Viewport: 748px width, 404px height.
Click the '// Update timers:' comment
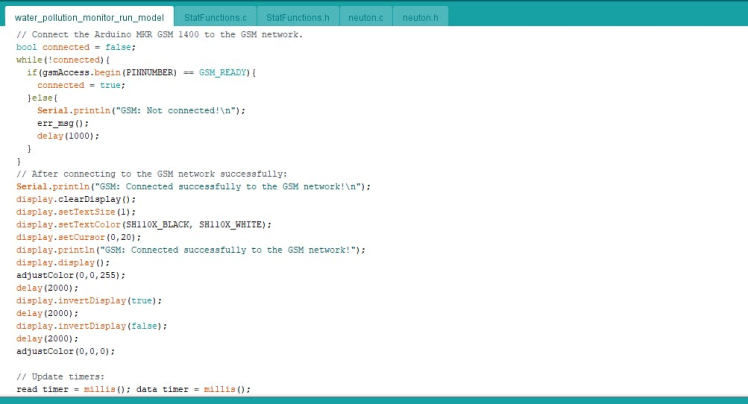pyautogui.click(x=60, y=377)
